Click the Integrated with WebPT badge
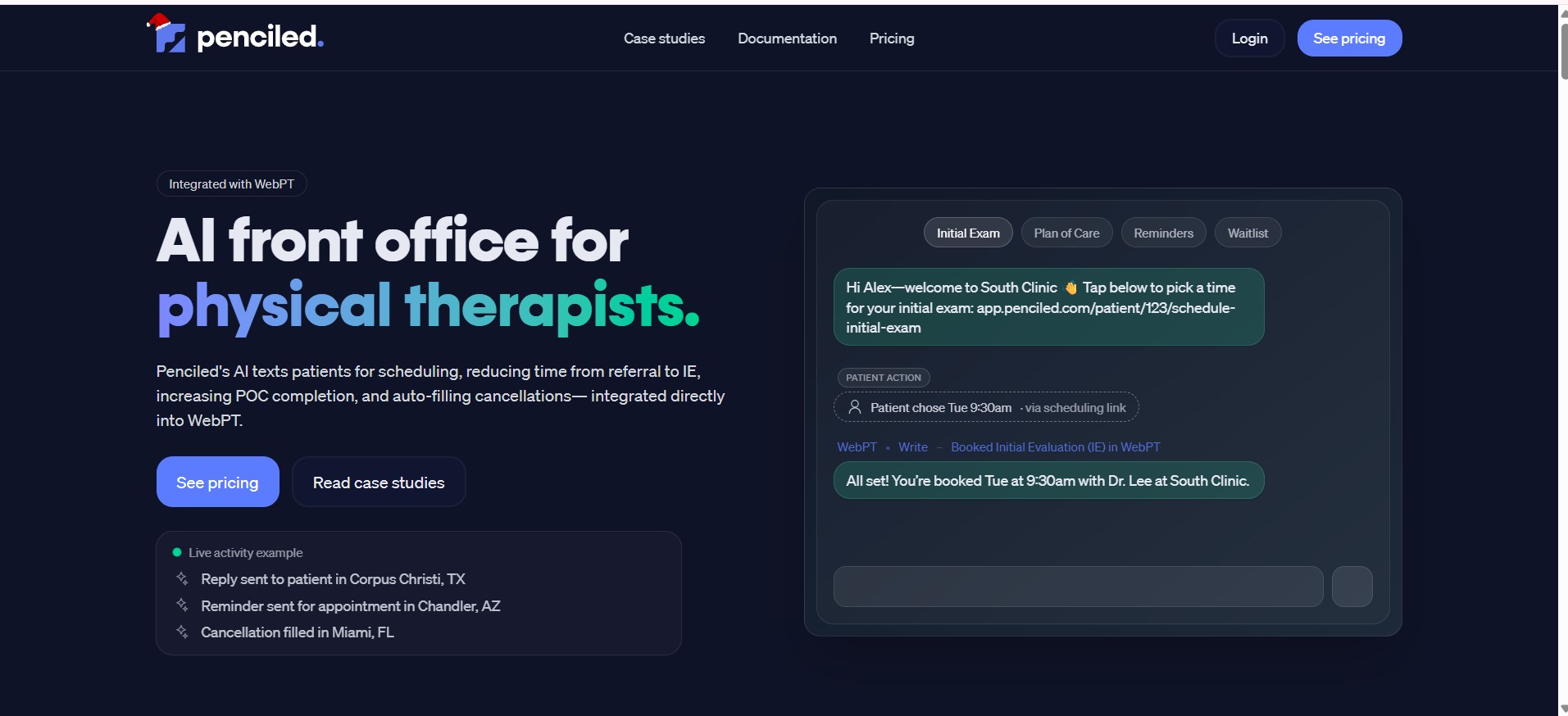Image resolution: width=1568 pixels, height=716 pixels. point(231,184)
